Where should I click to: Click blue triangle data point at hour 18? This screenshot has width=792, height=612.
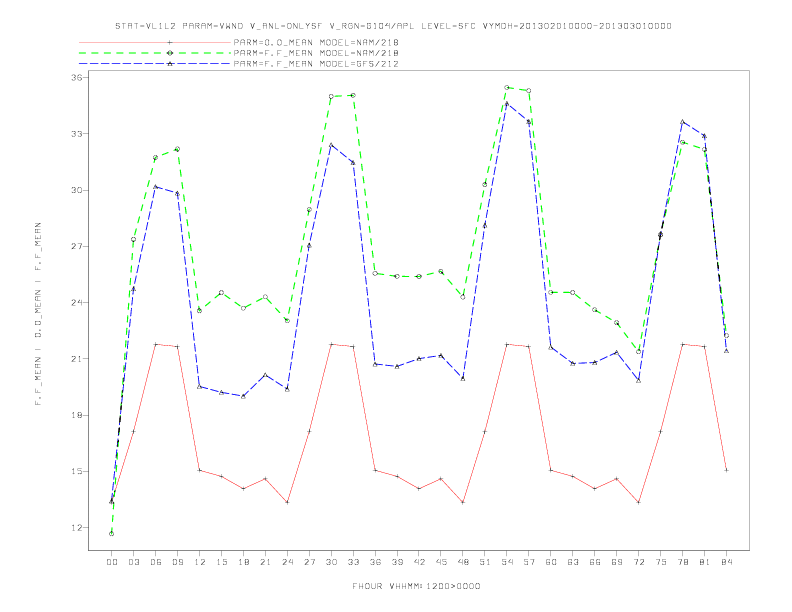[243, 396]
